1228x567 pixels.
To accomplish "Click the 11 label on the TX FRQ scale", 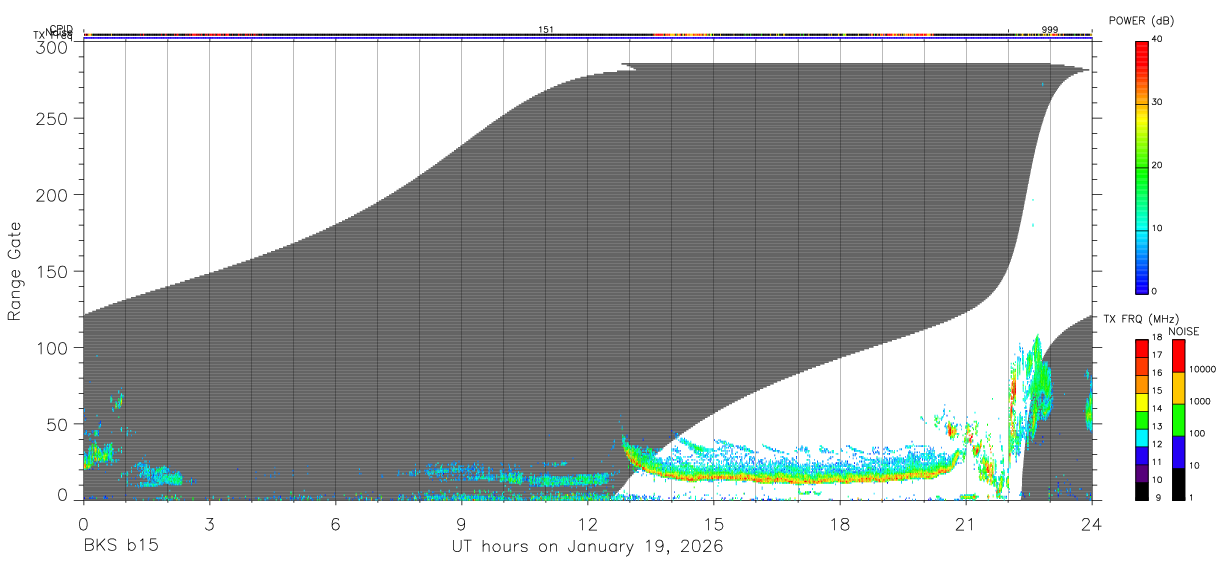I will point(1158,462).
